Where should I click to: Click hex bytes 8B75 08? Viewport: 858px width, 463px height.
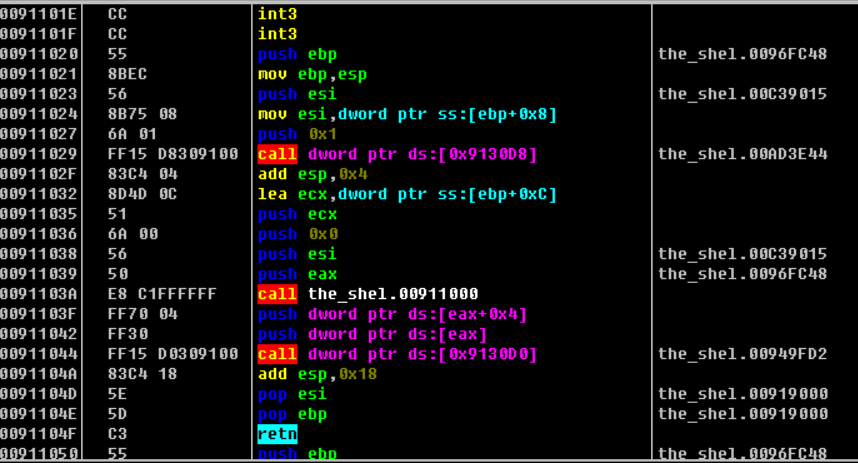point(142,114)
